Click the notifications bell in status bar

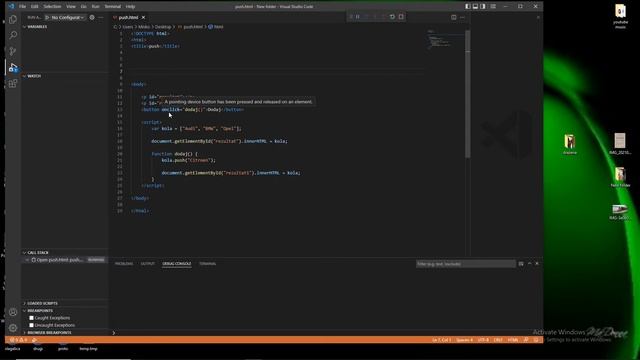tap(536, 340)
